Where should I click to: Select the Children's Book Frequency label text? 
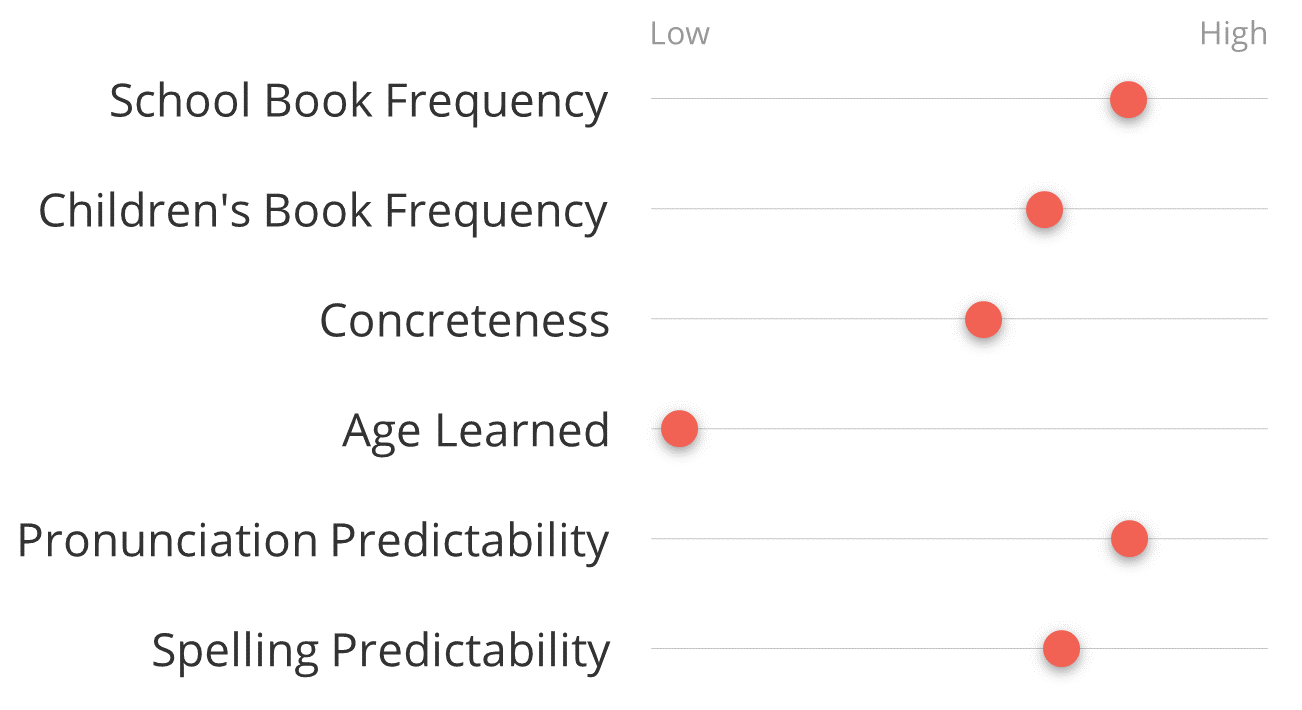pos(323,211)
